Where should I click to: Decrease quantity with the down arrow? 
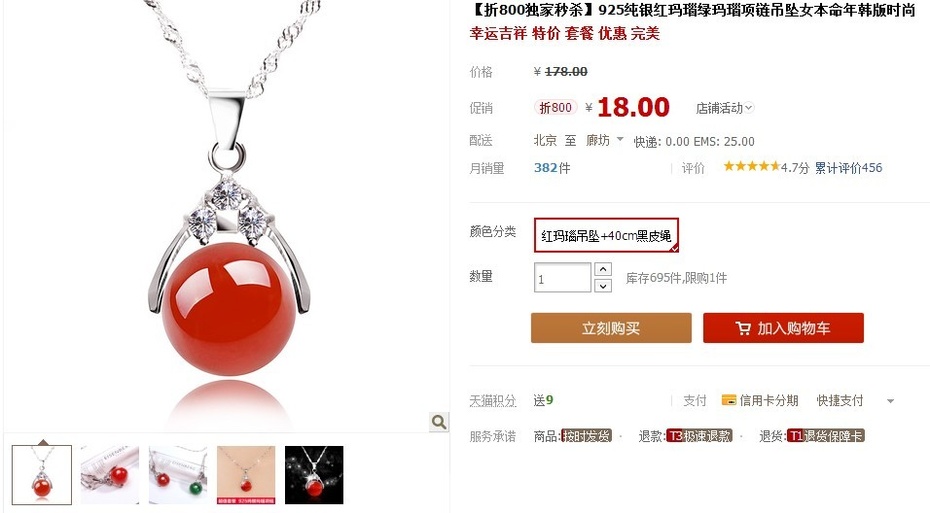603,286
